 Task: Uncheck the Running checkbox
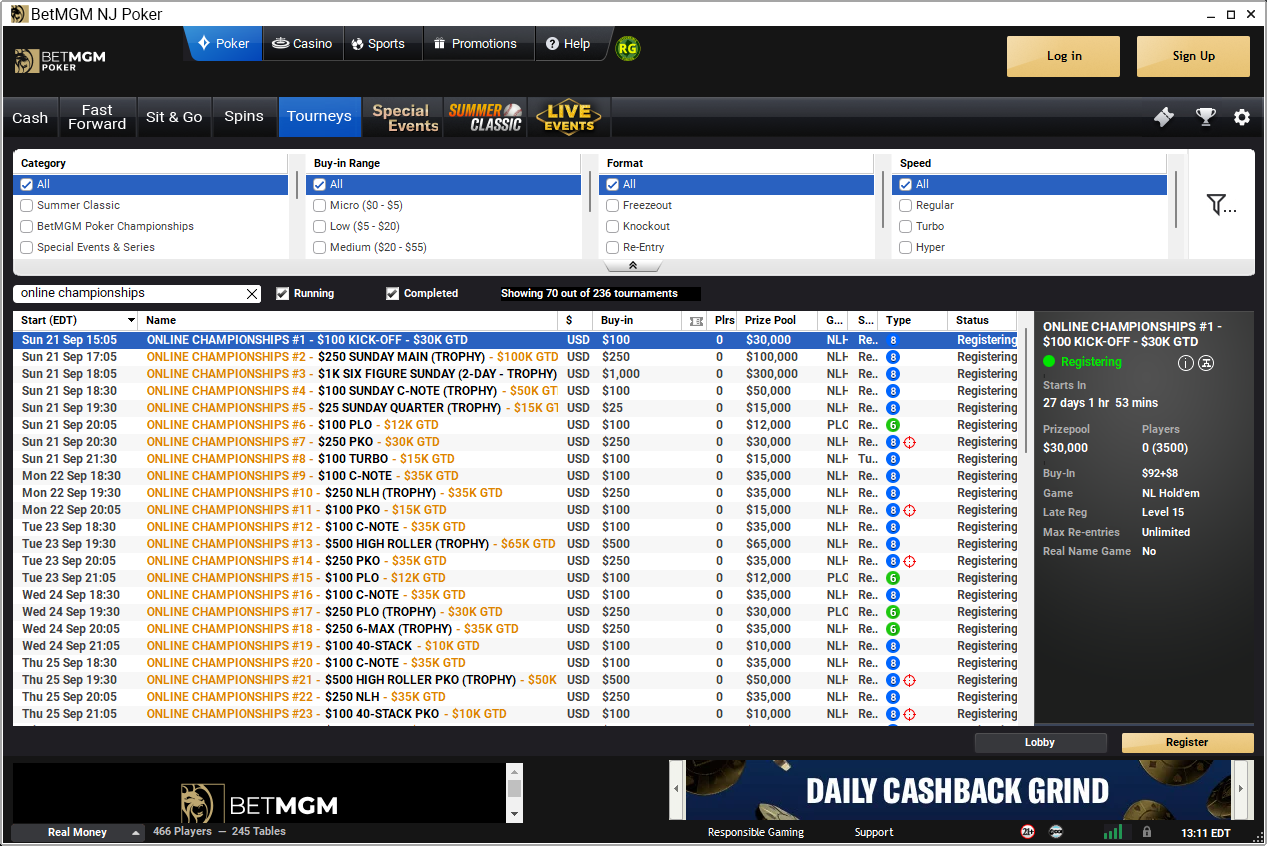point(282,293)
